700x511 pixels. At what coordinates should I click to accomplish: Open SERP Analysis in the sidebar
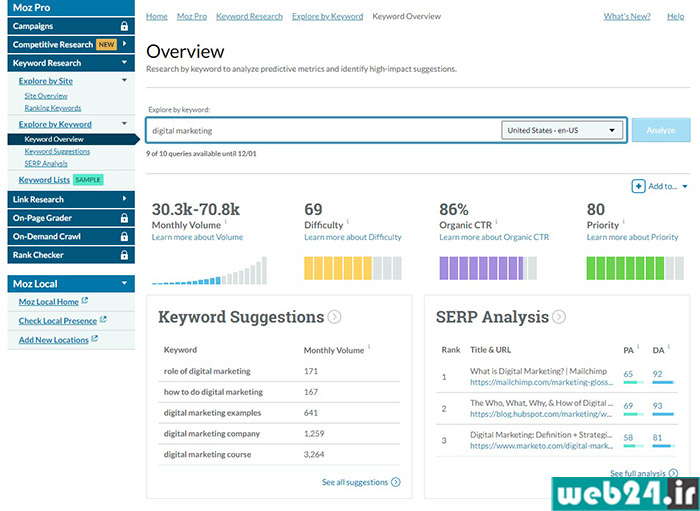point(46,164)
